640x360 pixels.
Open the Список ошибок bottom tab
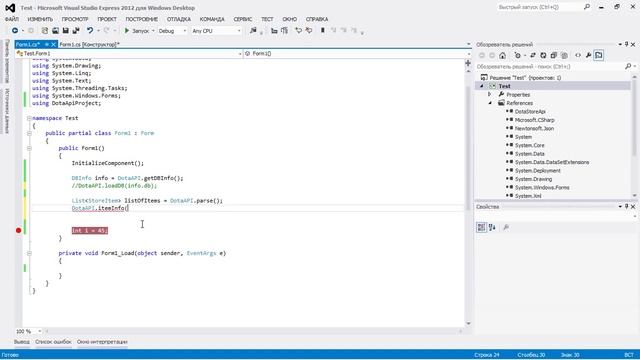53,342
